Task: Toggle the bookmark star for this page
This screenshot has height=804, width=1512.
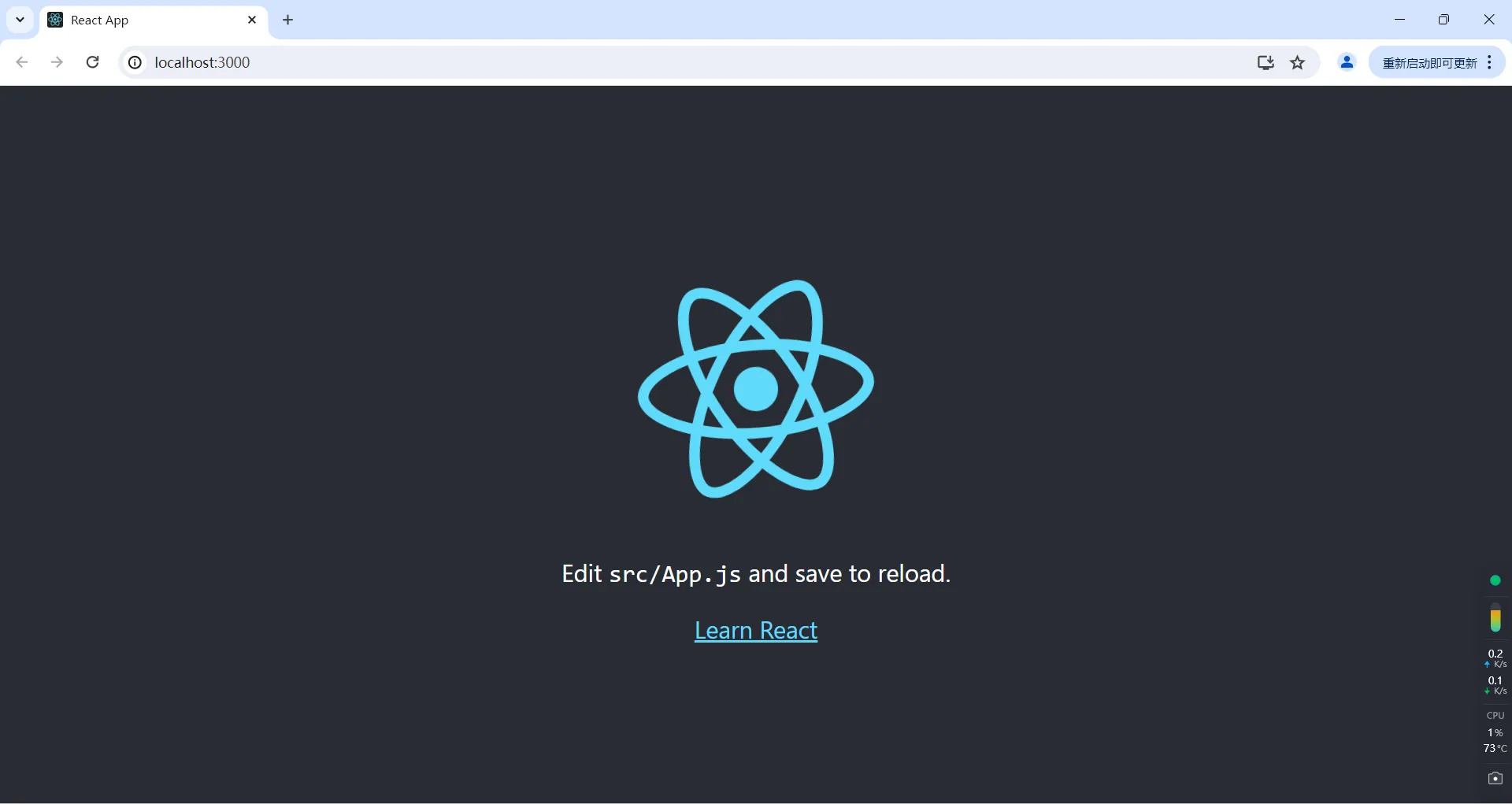Action: 1298,62
